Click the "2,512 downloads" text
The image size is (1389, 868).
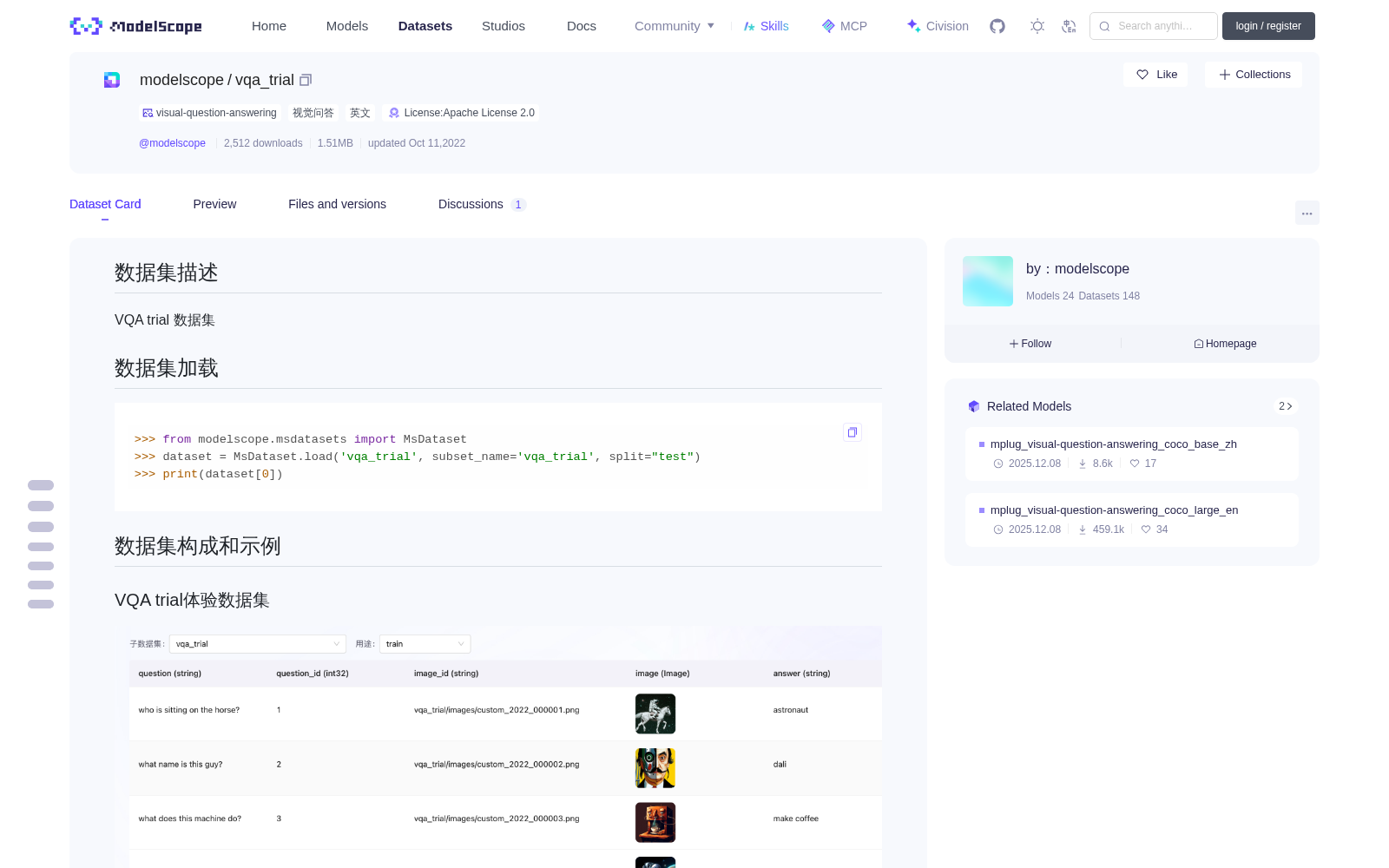tap(263, 143)
